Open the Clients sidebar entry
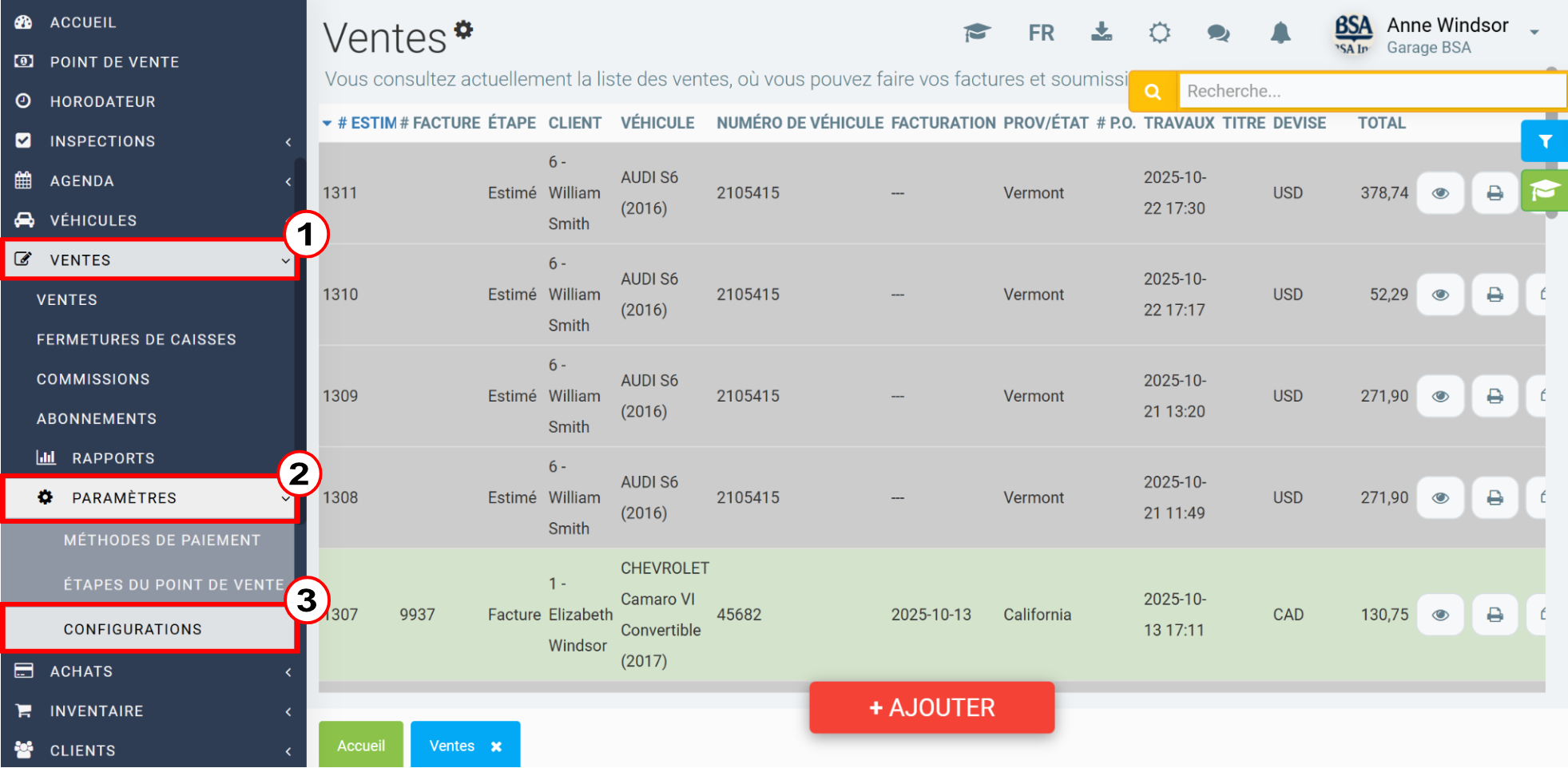Viewport: 1568px width, 768px height. point(82,750)
